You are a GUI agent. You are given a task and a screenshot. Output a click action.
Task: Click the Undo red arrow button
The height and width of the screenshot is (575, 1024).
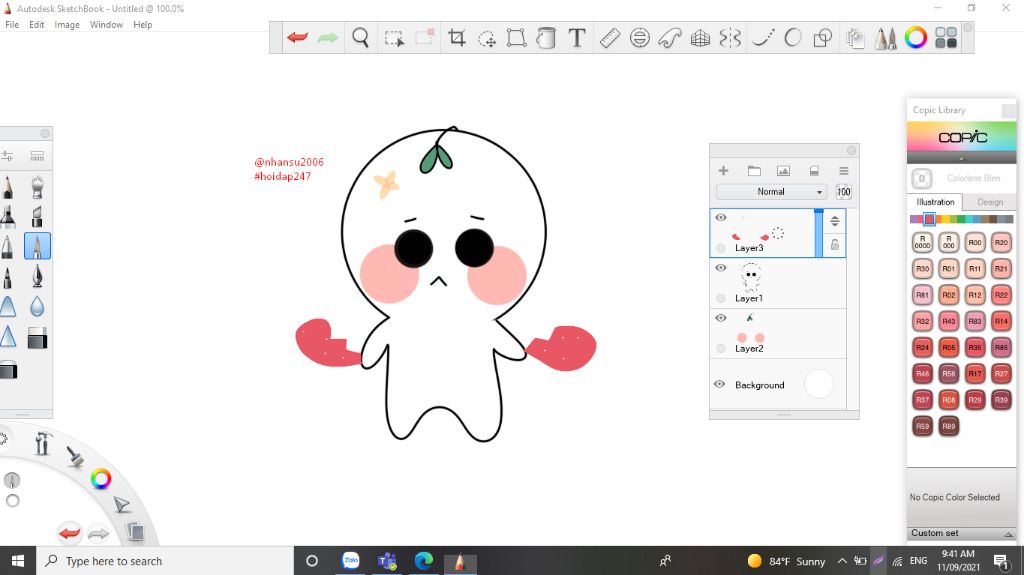click(297, 38)
